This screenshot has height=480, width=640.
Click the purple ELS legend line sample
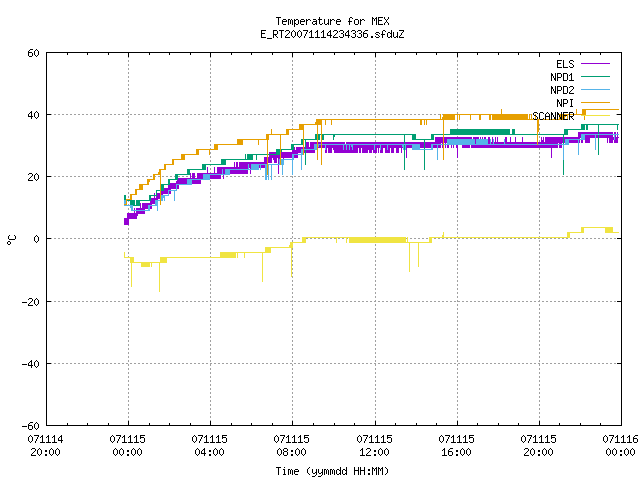tap(595, 64)
